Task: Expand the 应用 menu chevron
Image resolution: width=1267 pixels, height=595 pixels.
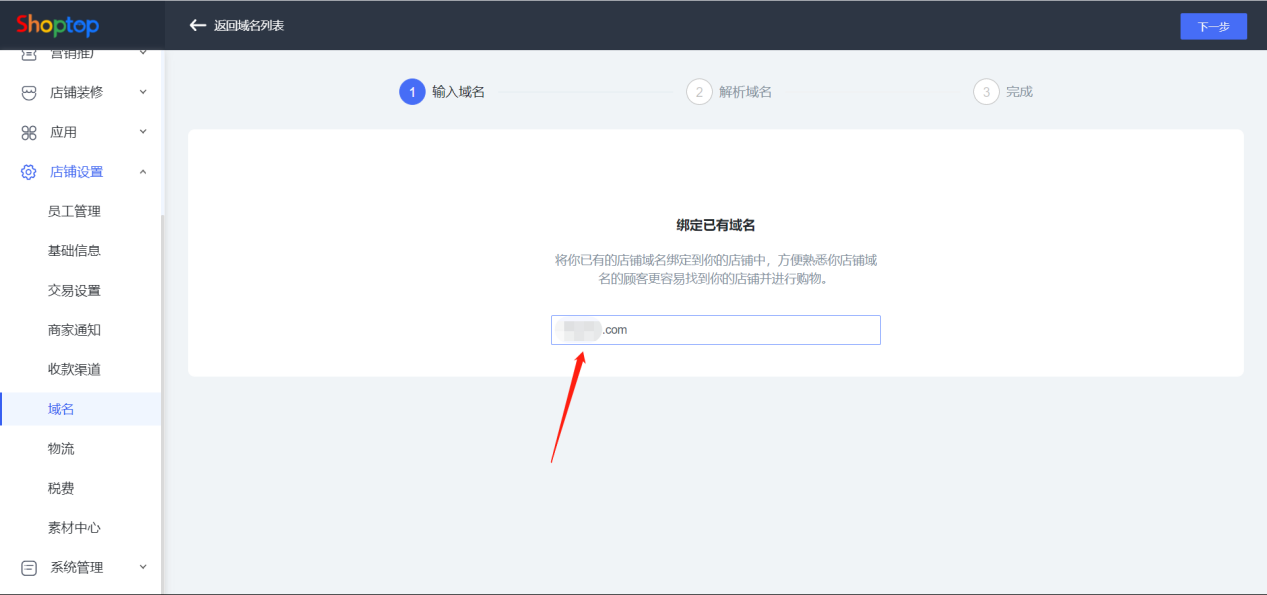Action: [x=143, y=132]
